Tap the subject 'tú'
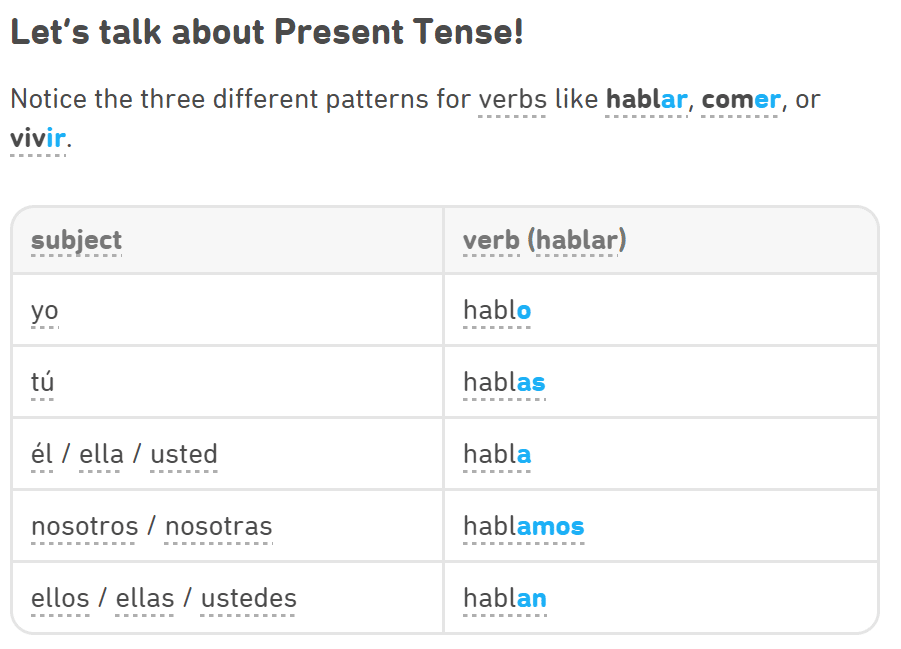The width and height of the screenshot is (901, 649). (42, 382)
